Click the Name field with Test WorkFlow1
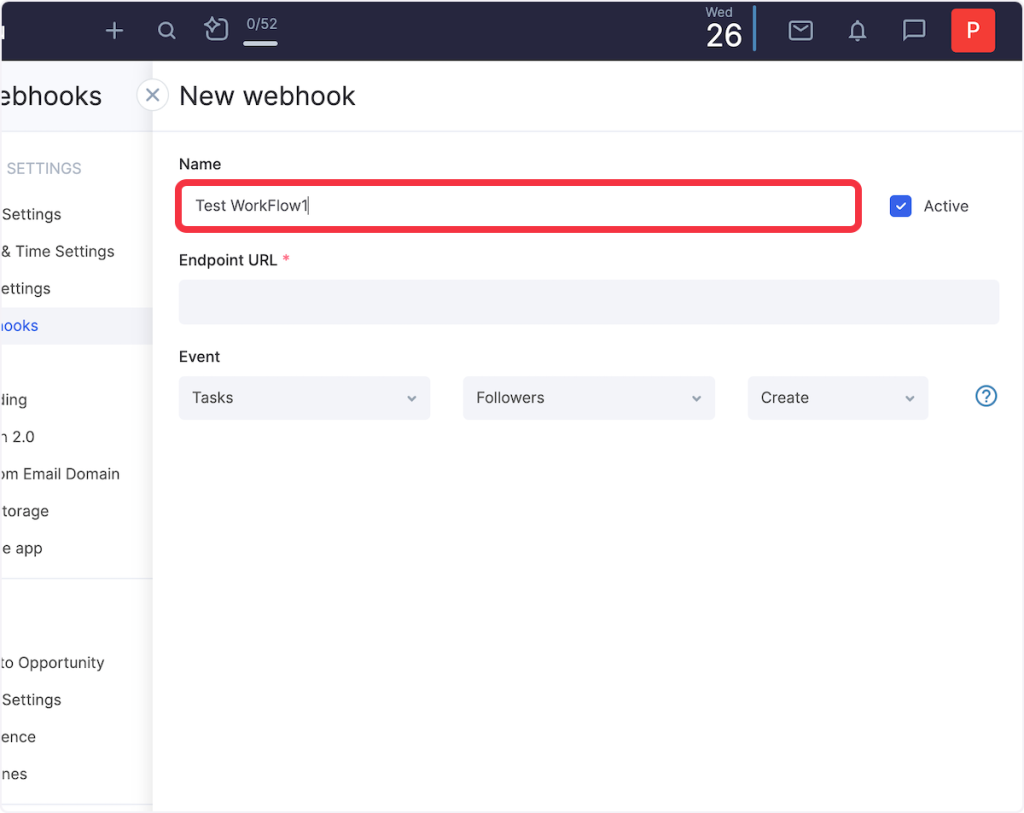This screenshot has width=1024, height=813. click(x=518, y=206)
